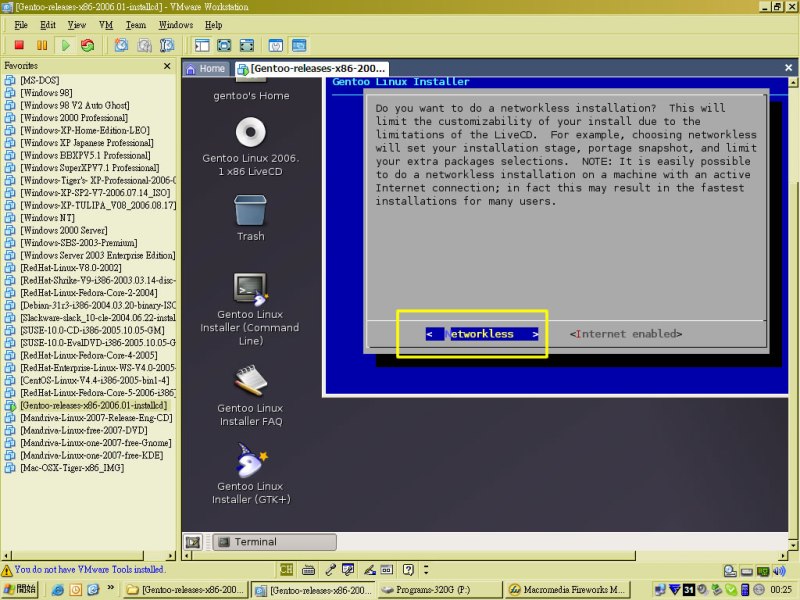
Task: Click the CH input language indicator
Action: 286,569
